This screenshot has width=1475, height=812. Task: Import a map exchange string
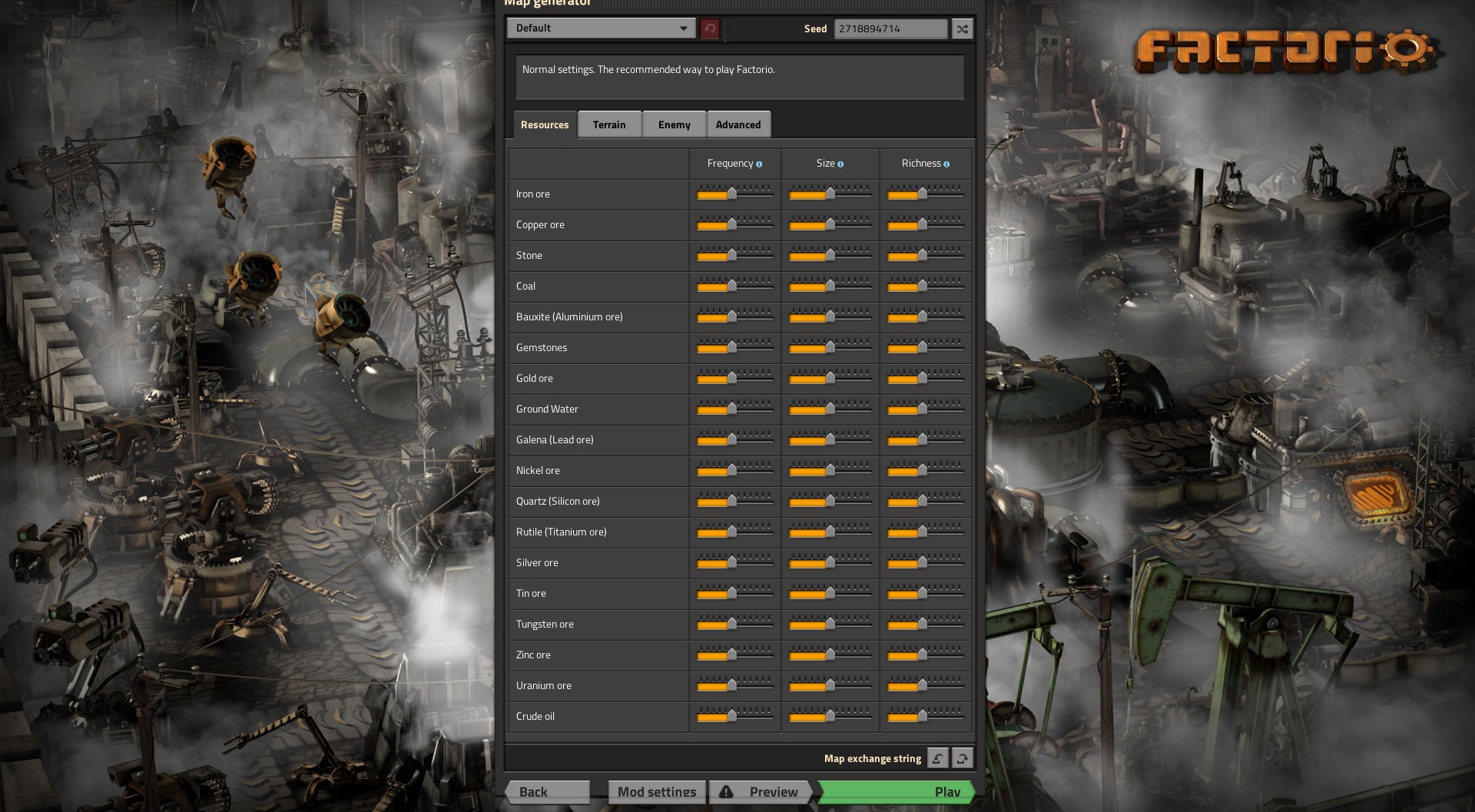(937, 758)
